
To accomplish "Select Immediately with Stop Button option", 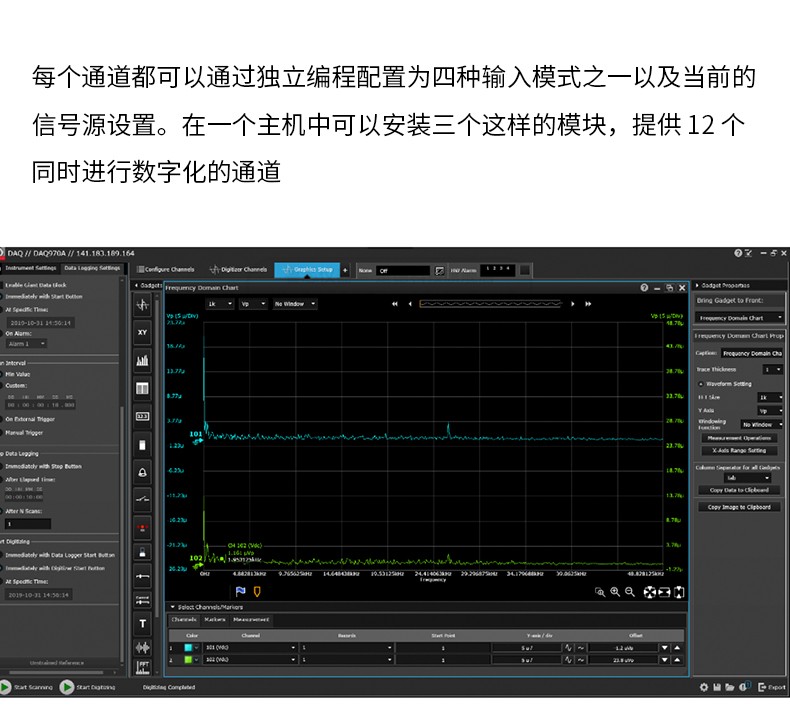I will tap(43, 466).
